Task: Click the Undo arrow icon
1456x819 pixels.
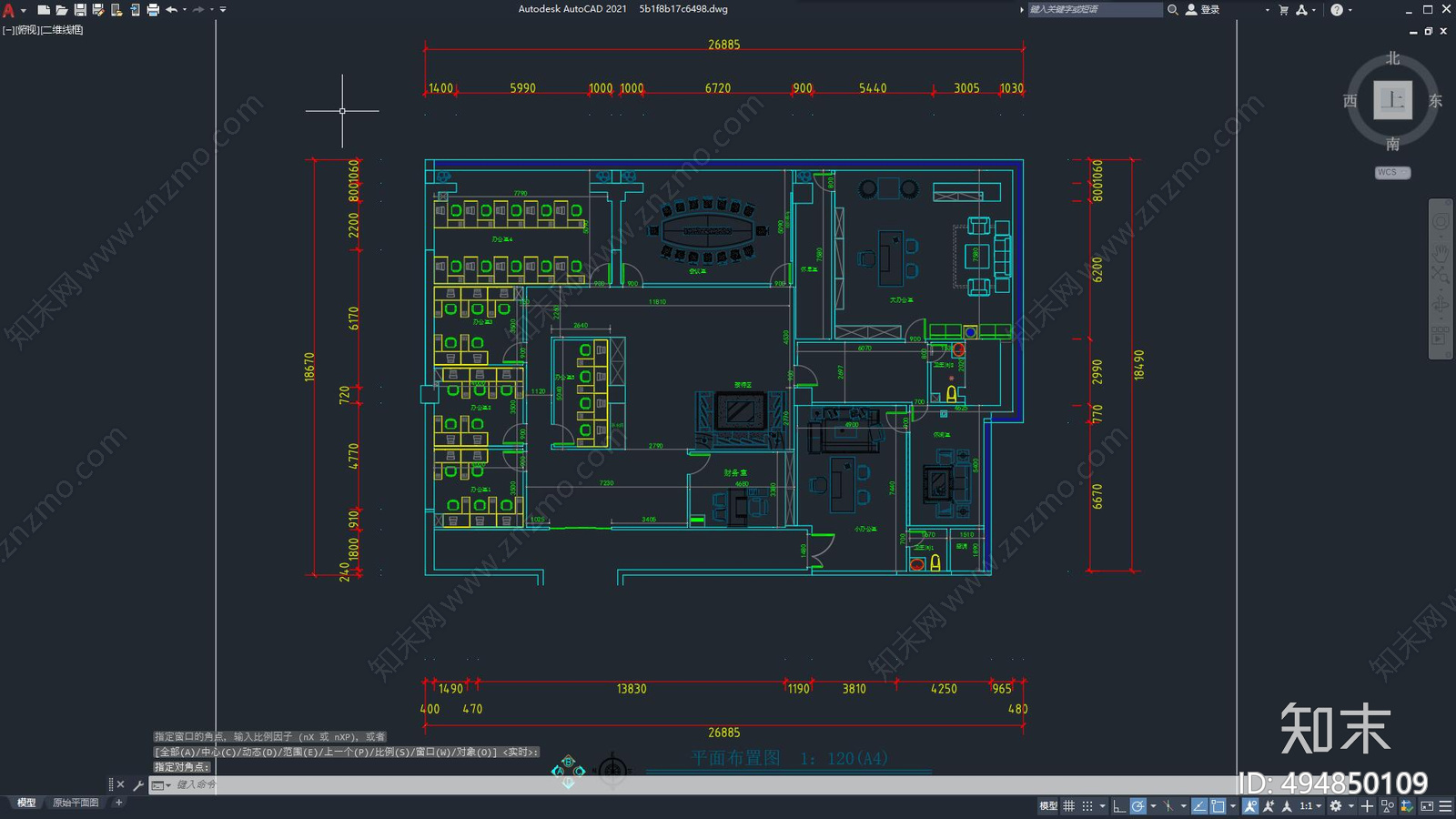Action: pyautogui.click(x=171, y=10)
